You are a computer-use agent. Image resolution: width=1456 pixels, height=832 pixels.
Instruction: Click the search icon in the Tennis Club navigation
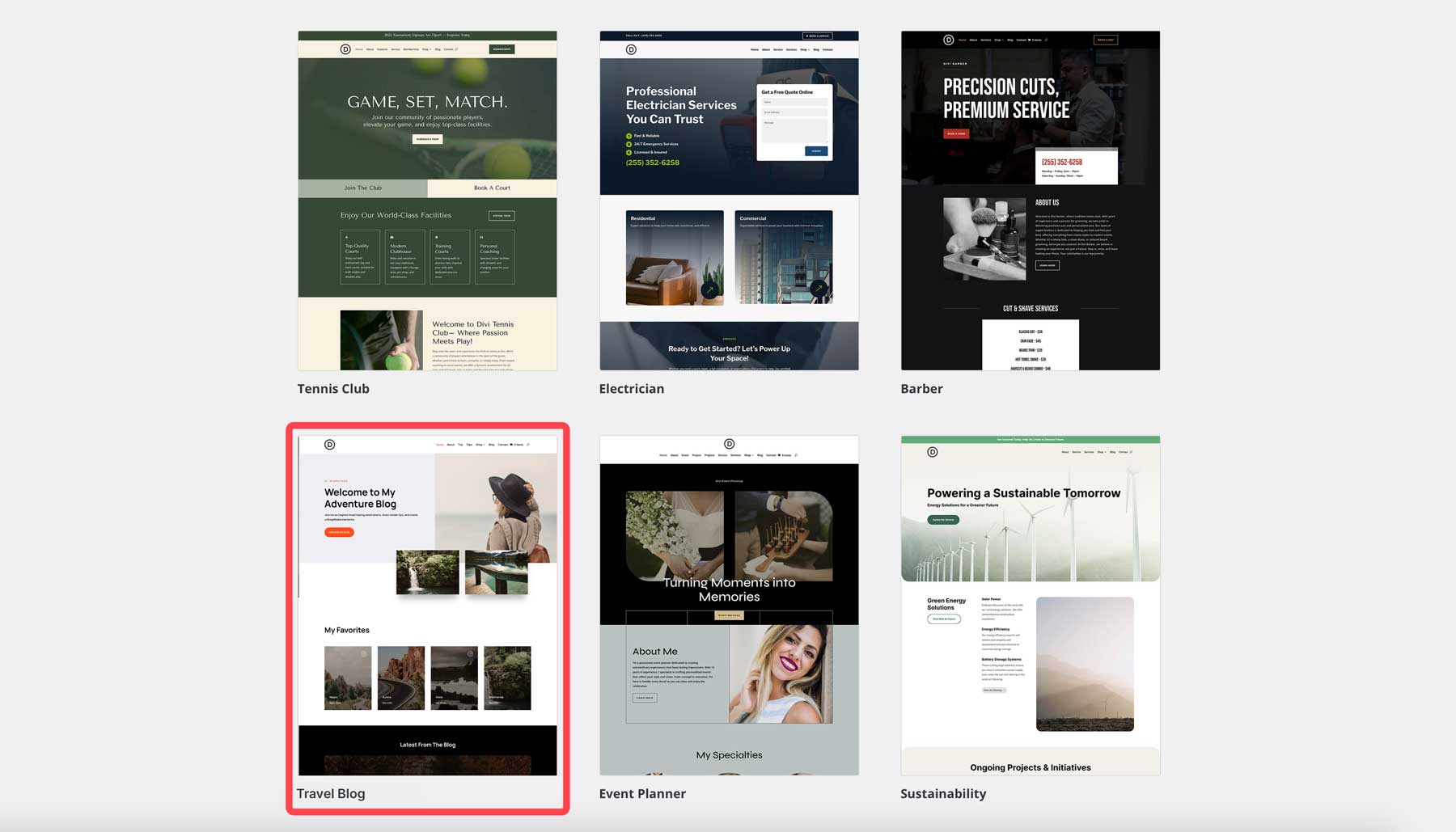tap(456, 49)
